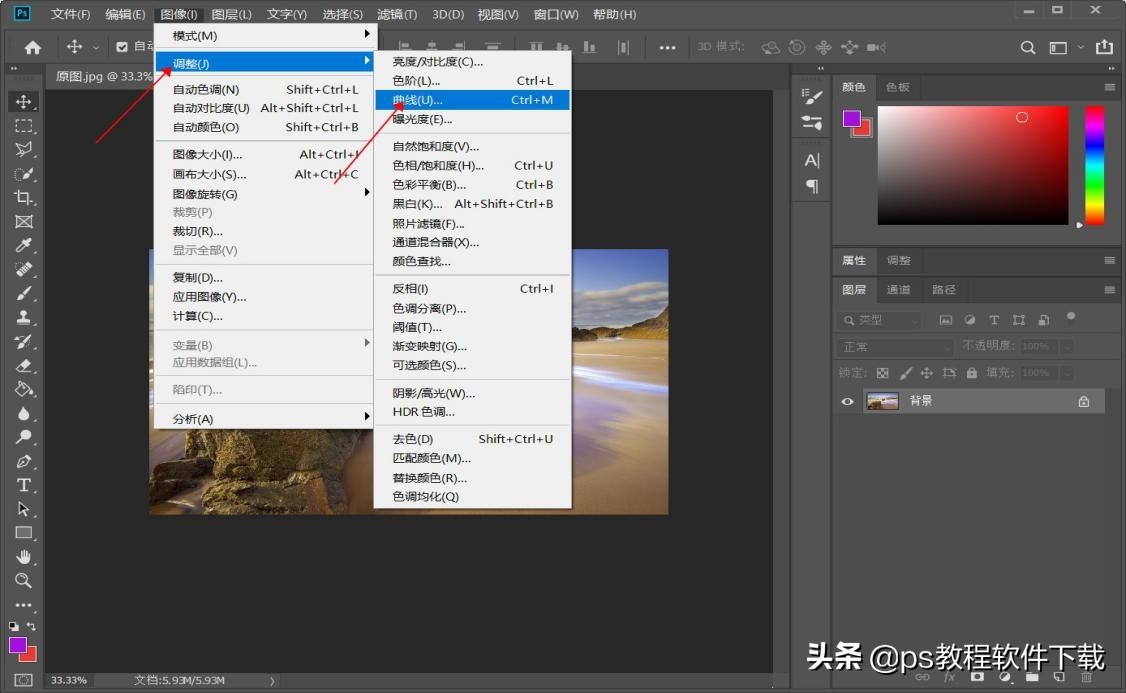
Task: Select the Paint Bucket tool
Action: click(x=24, y=389)
